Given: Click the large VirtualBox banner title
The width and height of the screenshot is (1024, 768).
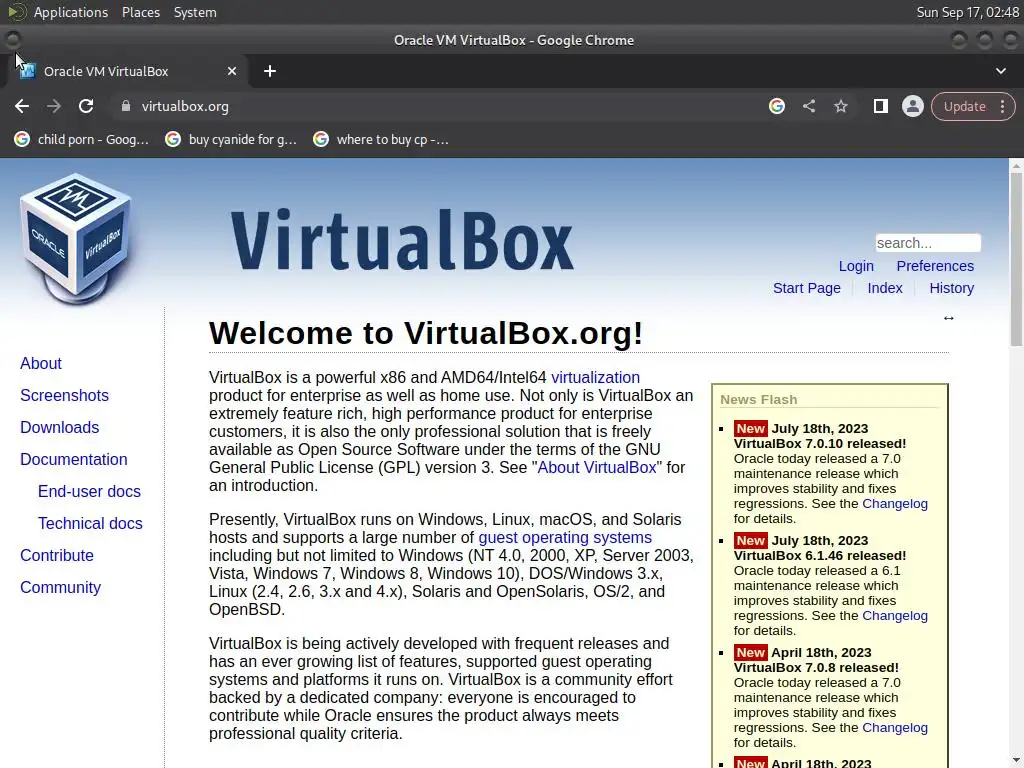Looking at the screenshot, I should coord(402,240).
